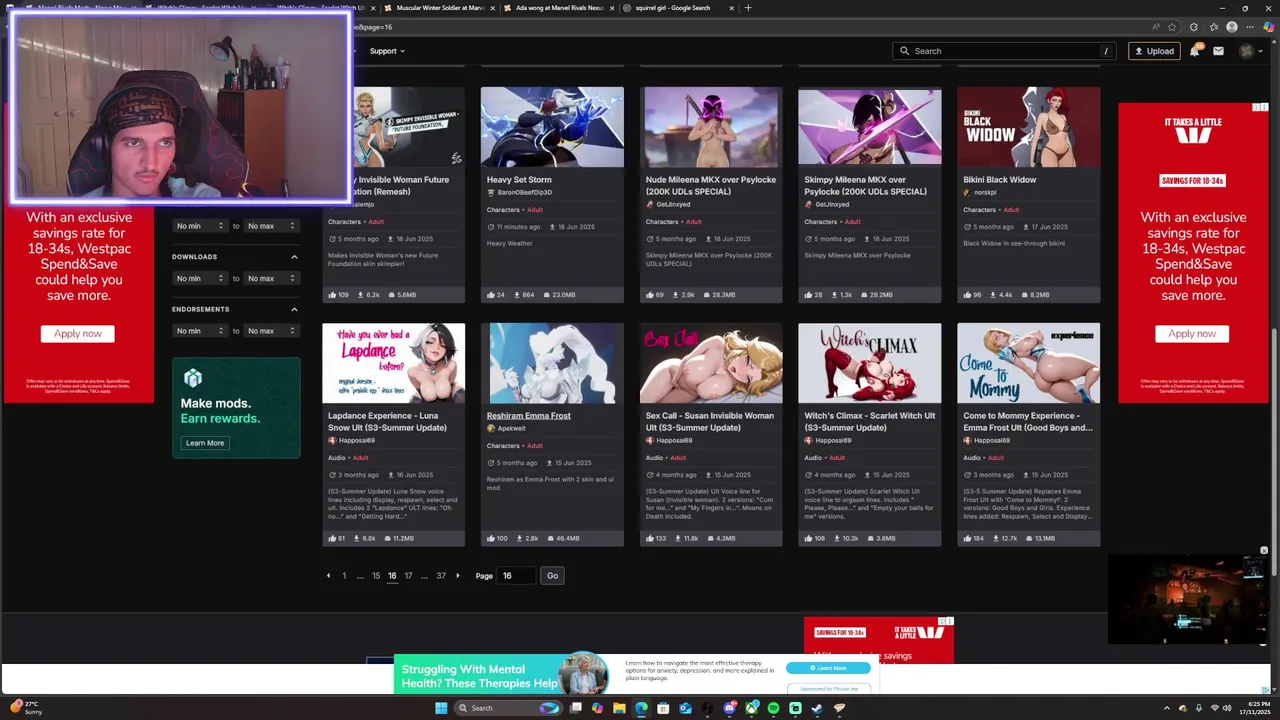This screenshot has width=1280, height=720.
Task: Open author link BaronOBeefDip3D
Action: [524, 192]
